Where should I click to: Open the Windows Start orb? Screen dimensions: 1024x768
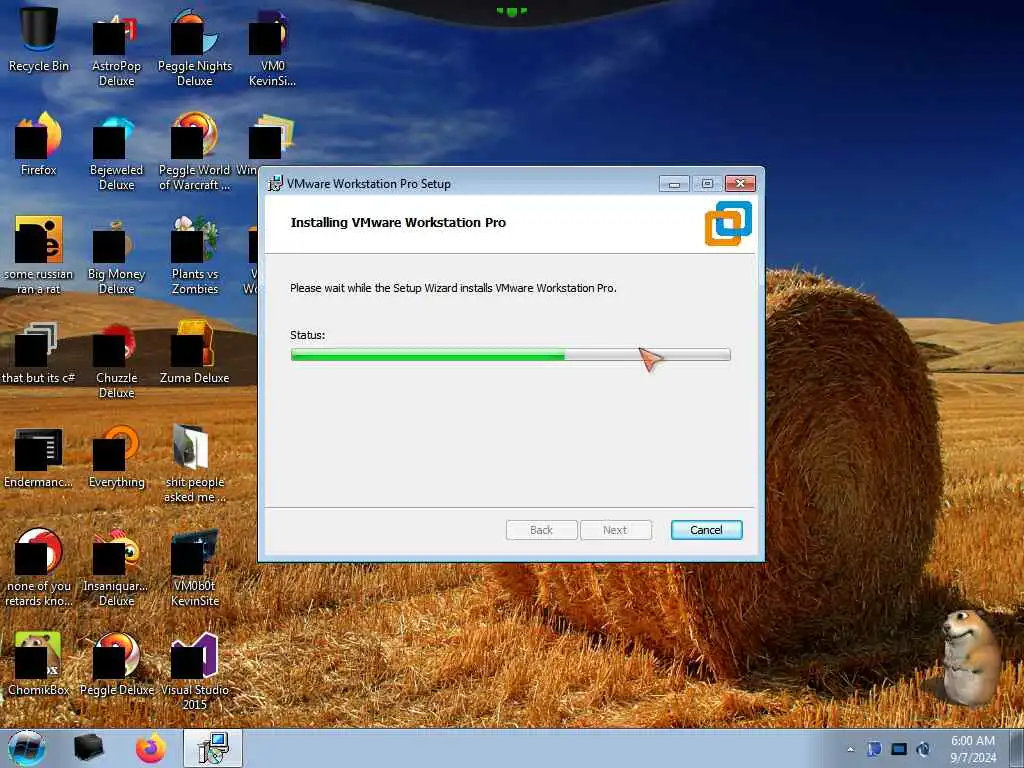27,748
